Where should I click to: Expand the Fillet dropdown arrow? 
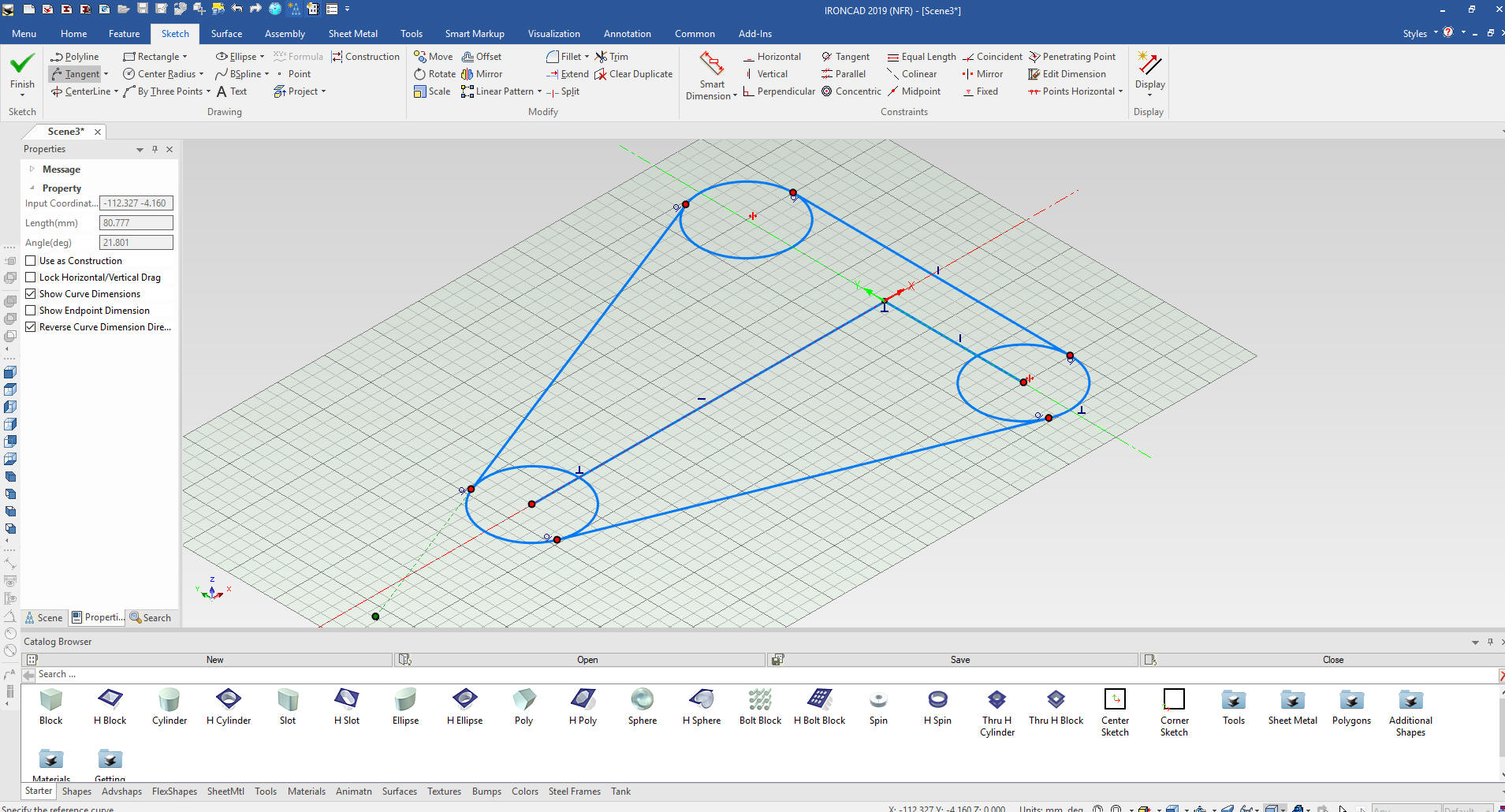coord(587,57)
